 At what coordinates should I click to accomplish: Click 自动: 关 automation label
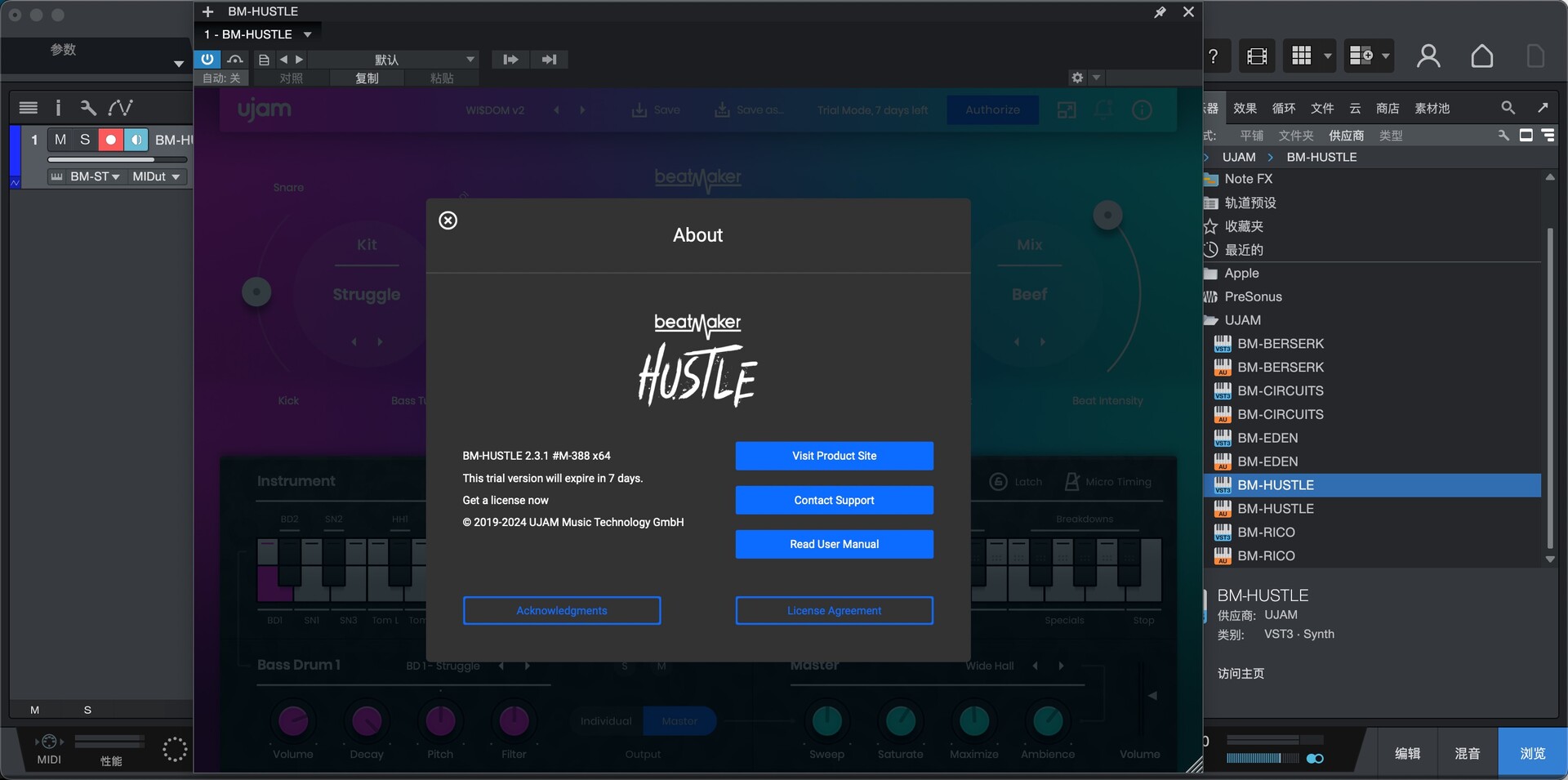click(x=221, y=78)
